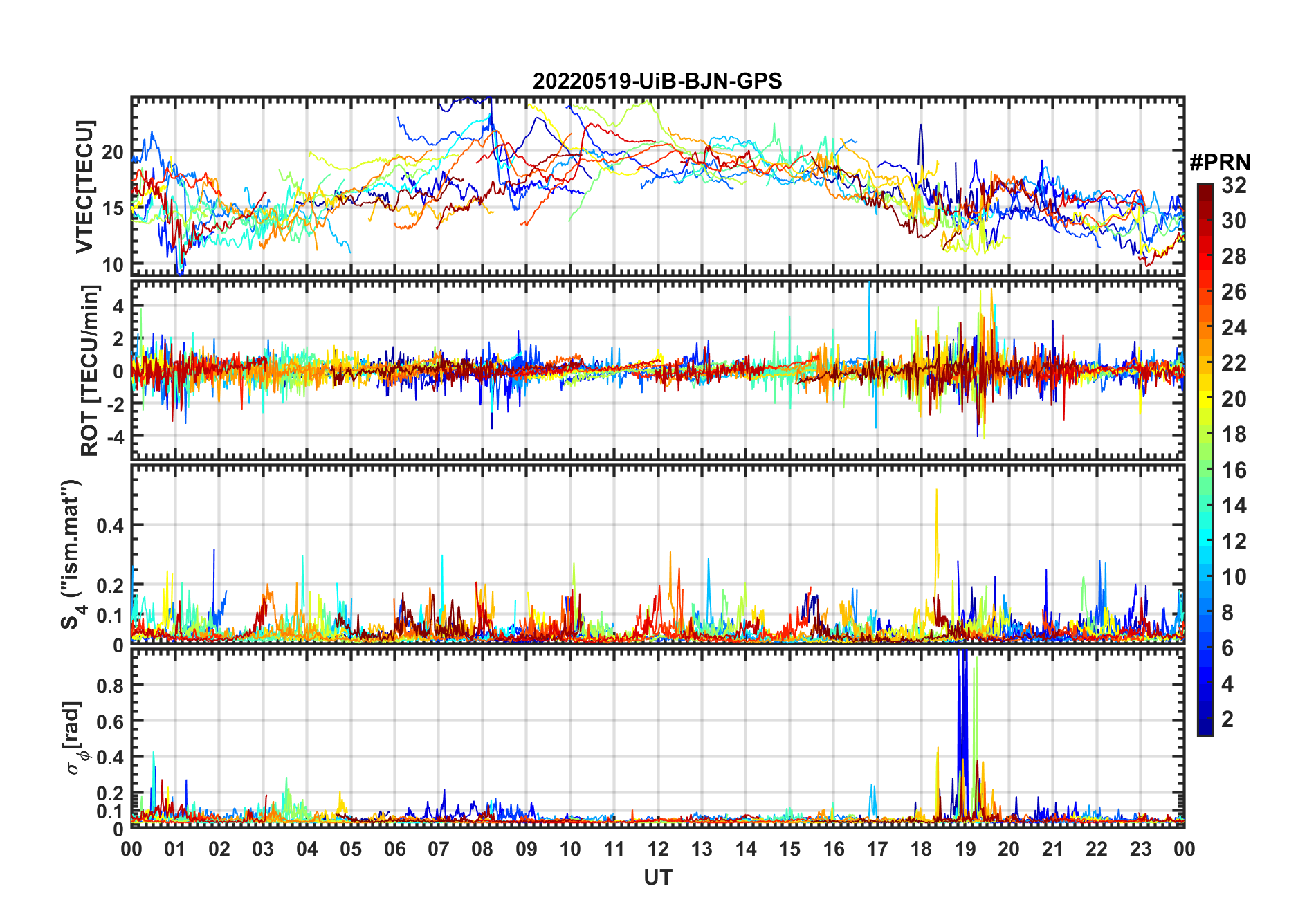This screenshot has width=1316, height=920.
Task: Click the 13 hour label on the UT axis
Action: [702, 849]
